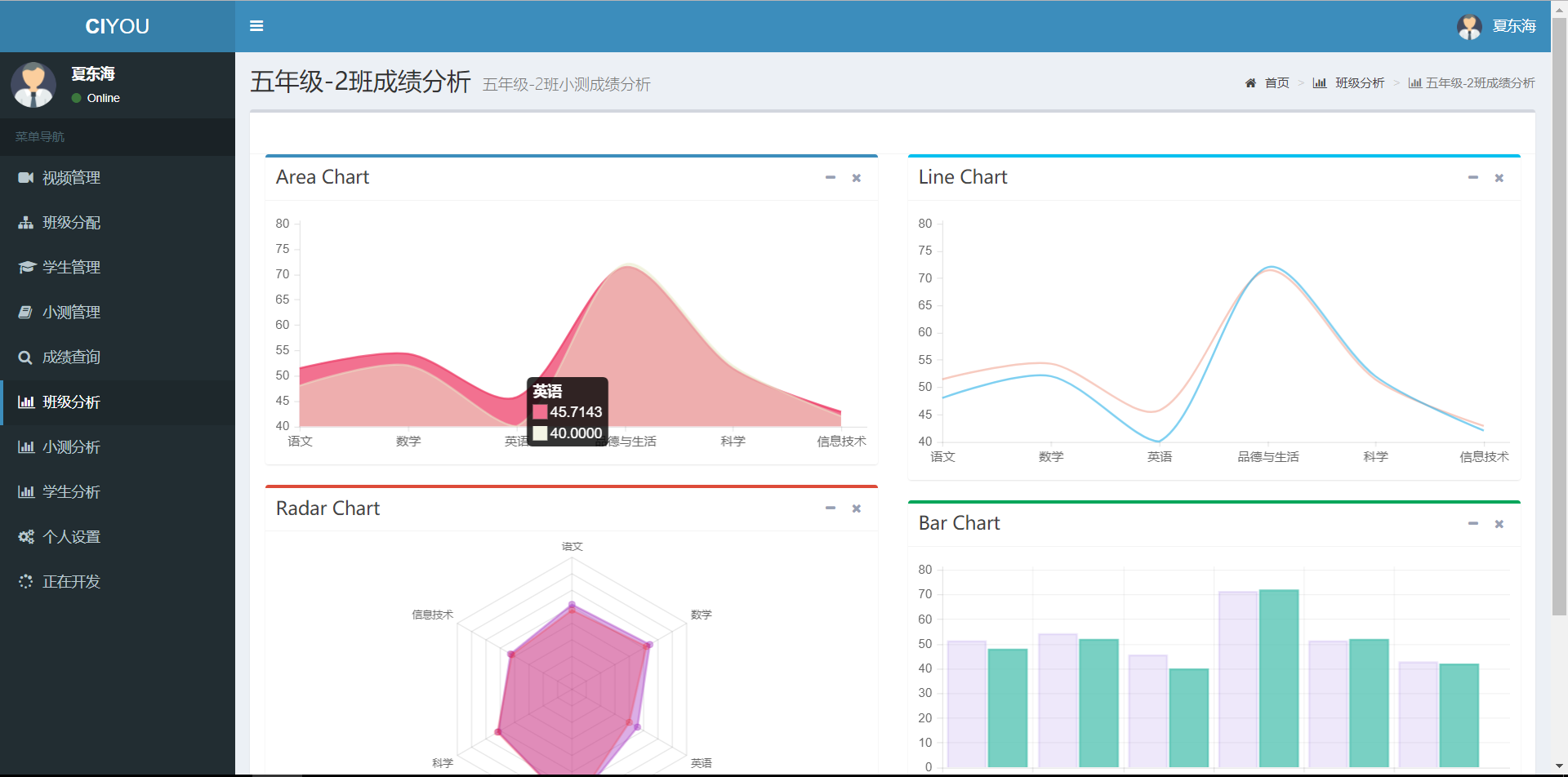
Task: Click the tallest green bar in Bar Chart
Action: point(1279,678)
